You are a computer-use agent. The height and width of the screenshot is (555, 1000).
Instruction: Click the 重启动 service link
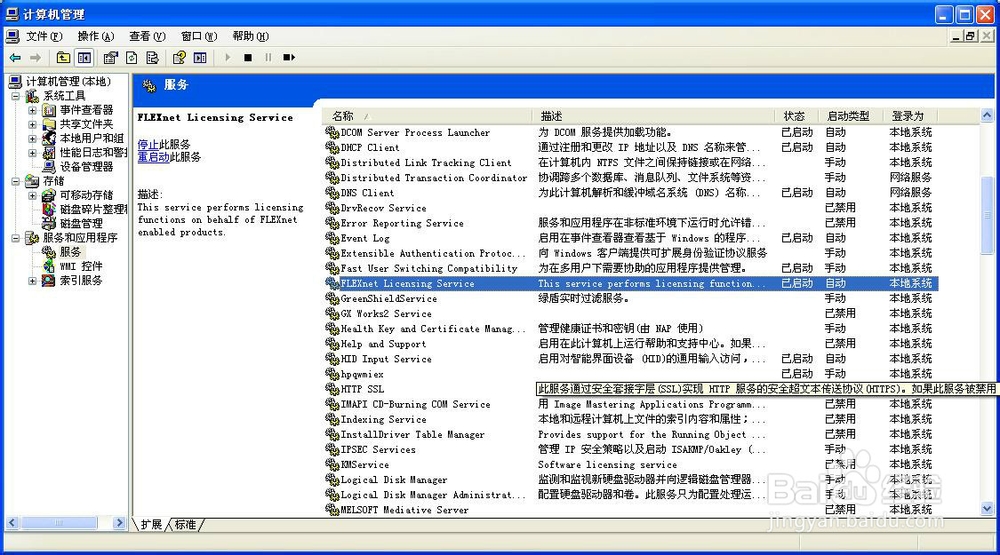[153, 156]
